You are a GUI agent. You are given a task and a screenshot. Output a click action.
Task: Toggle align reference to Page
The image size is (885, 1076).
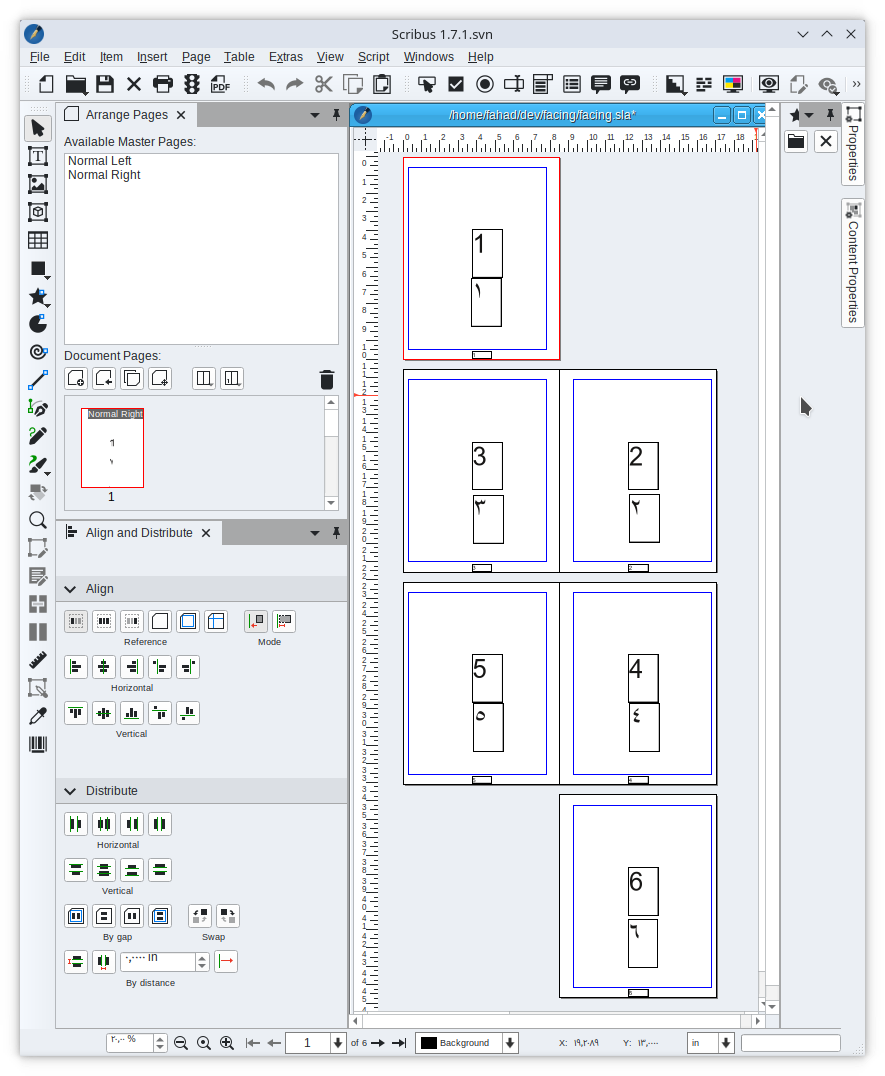[160, 622]
